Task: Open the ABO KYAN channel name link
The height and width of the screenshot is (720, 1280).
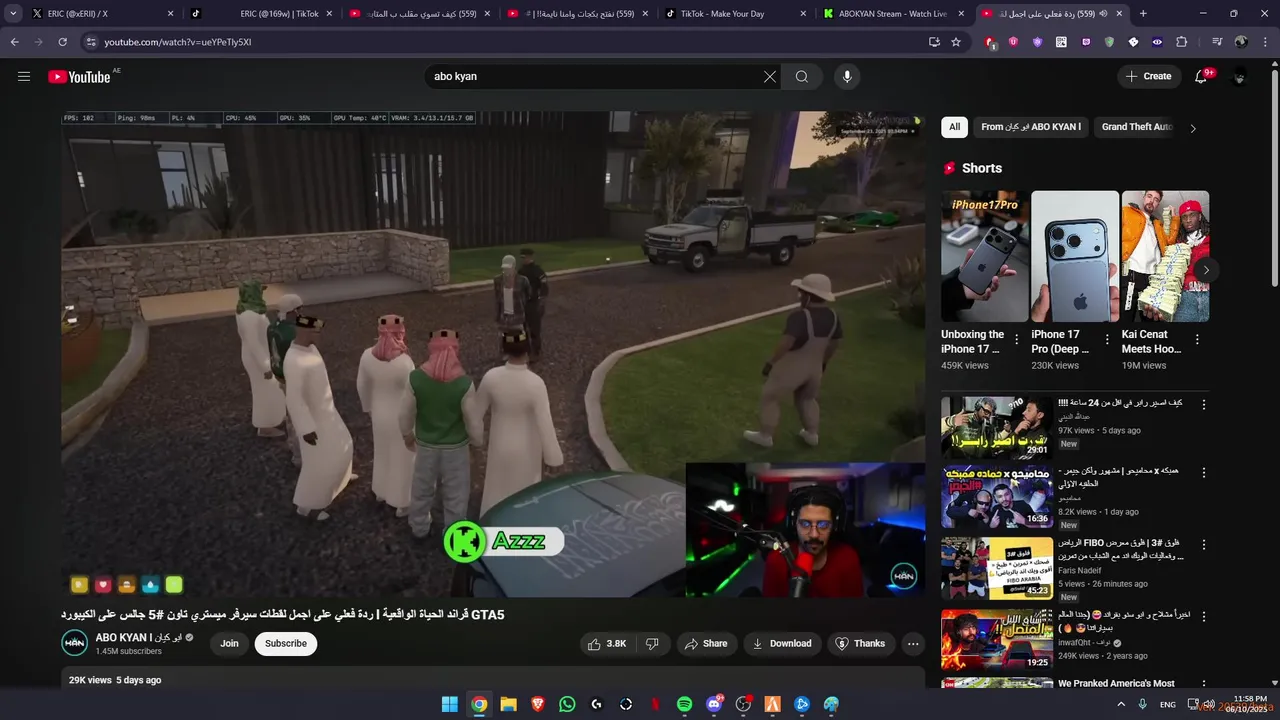Action: pyautogui.click(x=138, y=637)
